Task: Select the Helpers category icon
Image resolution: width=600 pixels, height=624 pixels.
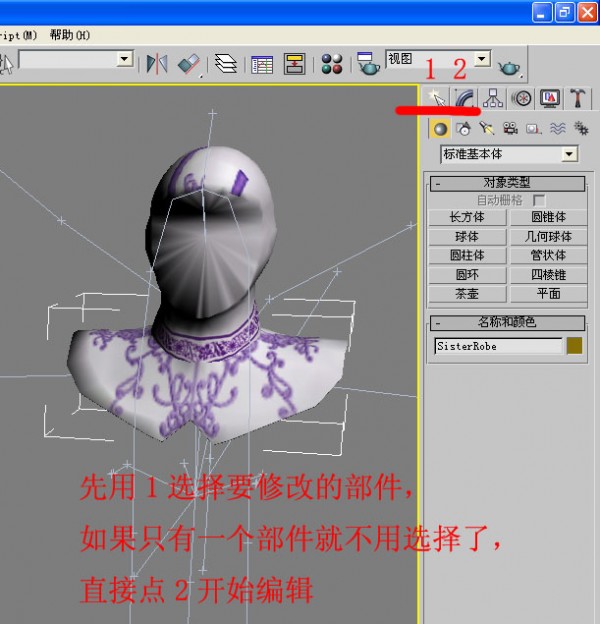Action: pos(534,129)
